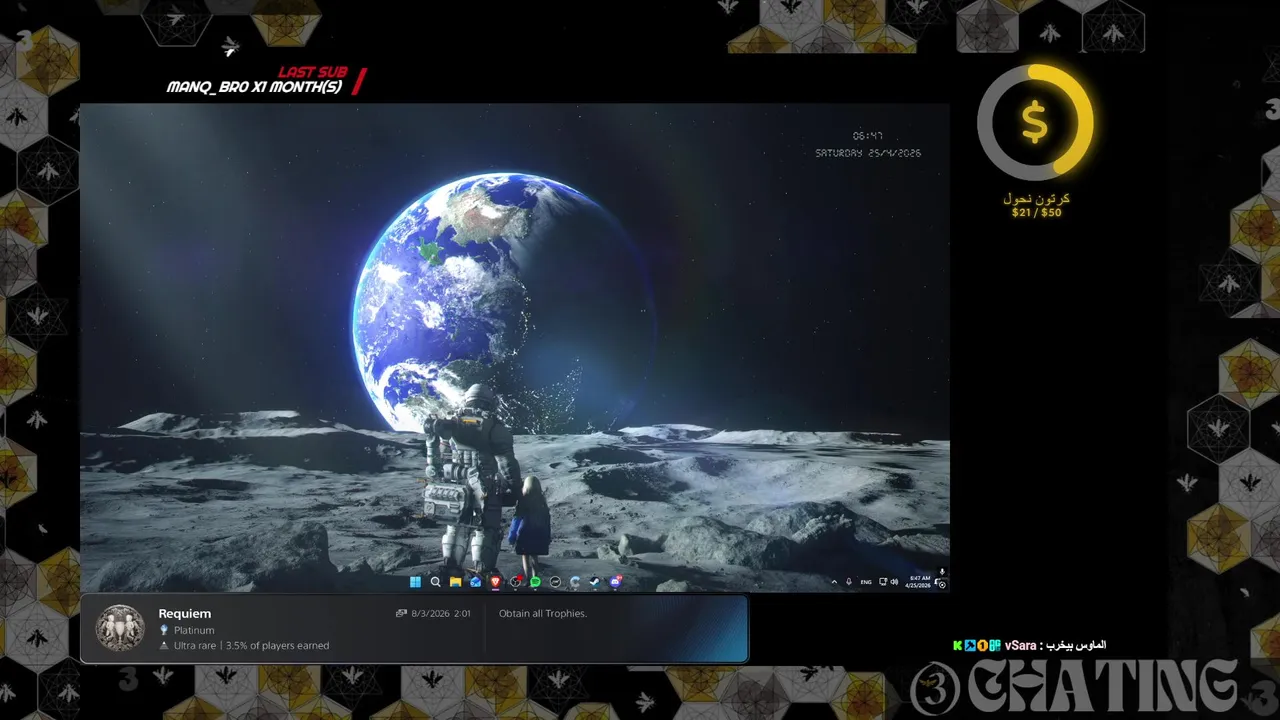Open the Mail app taskbar icon
The image size is (1280, 720).
(x=475, y=581)
